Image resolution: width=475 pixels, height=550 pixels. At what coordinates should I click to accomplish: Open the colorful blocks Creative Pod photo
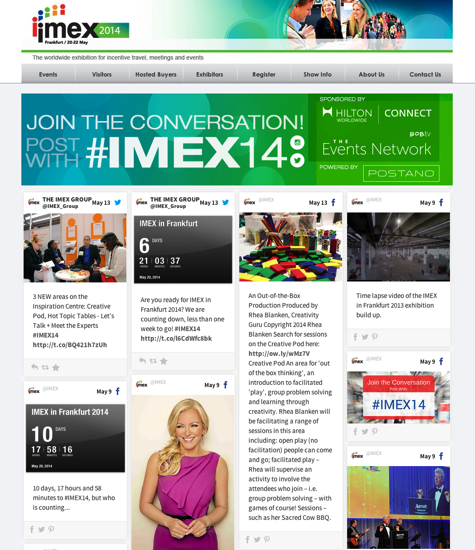tap(290, 247)
